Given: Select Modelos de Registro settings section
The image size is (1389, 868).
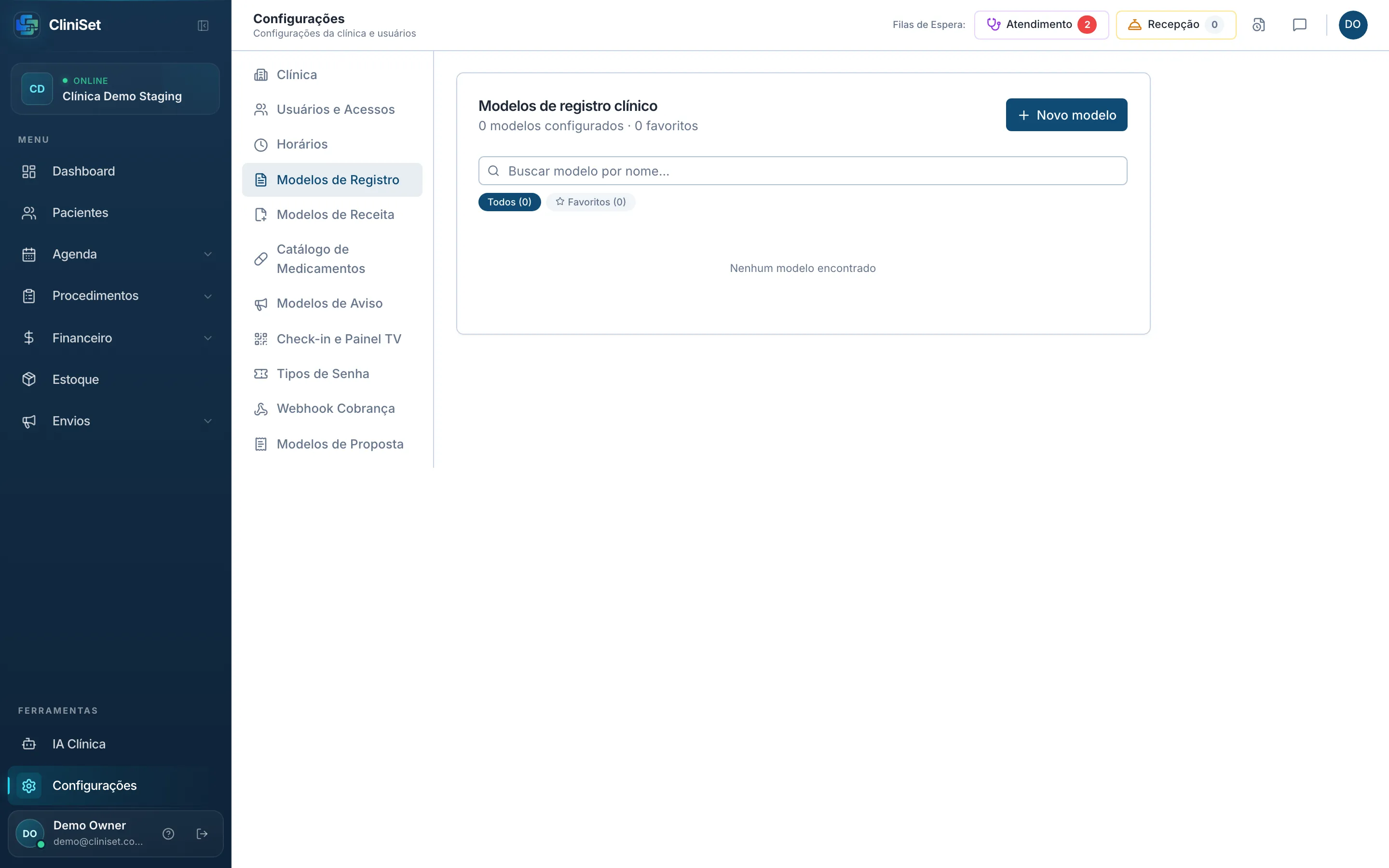Looking at the screenshot, I should 332,180.
